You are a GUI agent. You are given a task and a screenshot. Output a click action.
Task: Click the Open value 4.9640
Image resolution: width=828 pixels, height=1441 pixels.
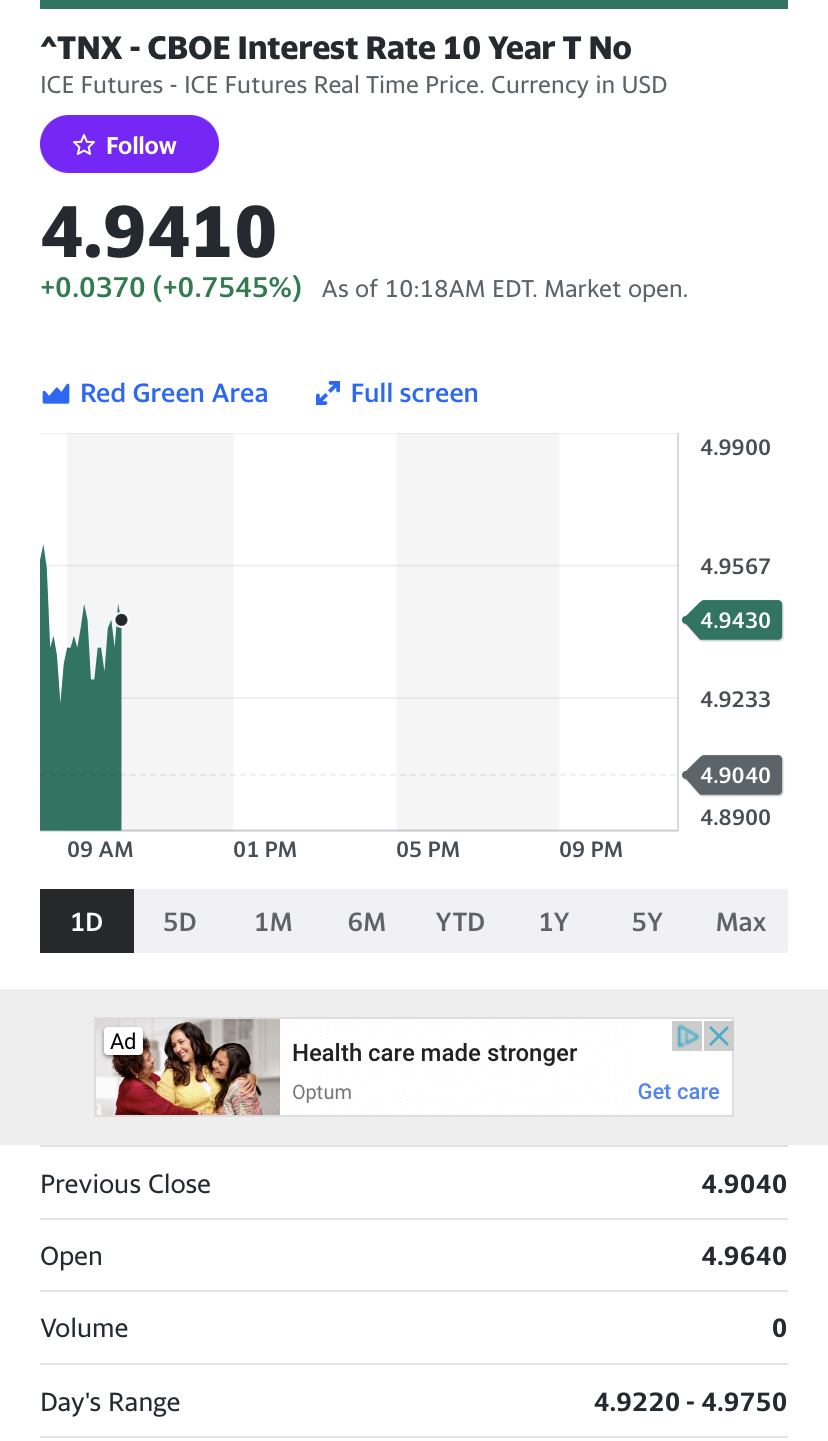744,1256
